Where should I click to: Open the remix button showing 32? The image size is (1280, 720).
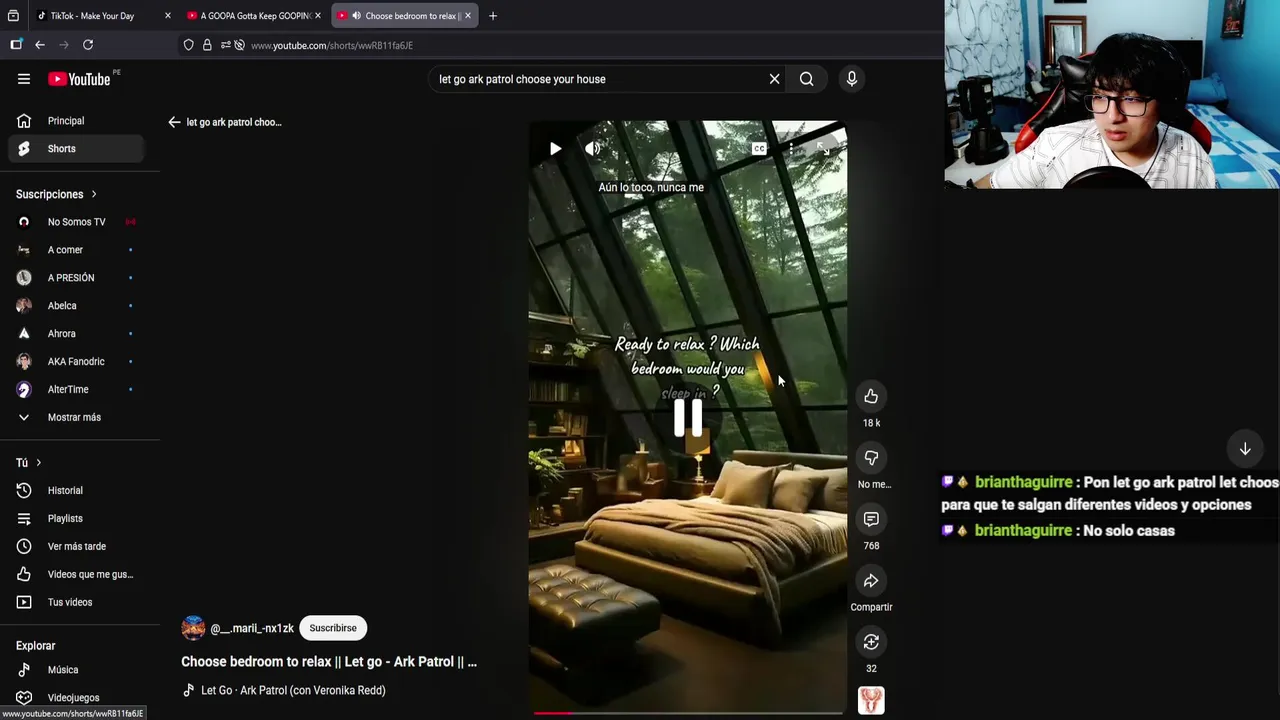(871, 642)
